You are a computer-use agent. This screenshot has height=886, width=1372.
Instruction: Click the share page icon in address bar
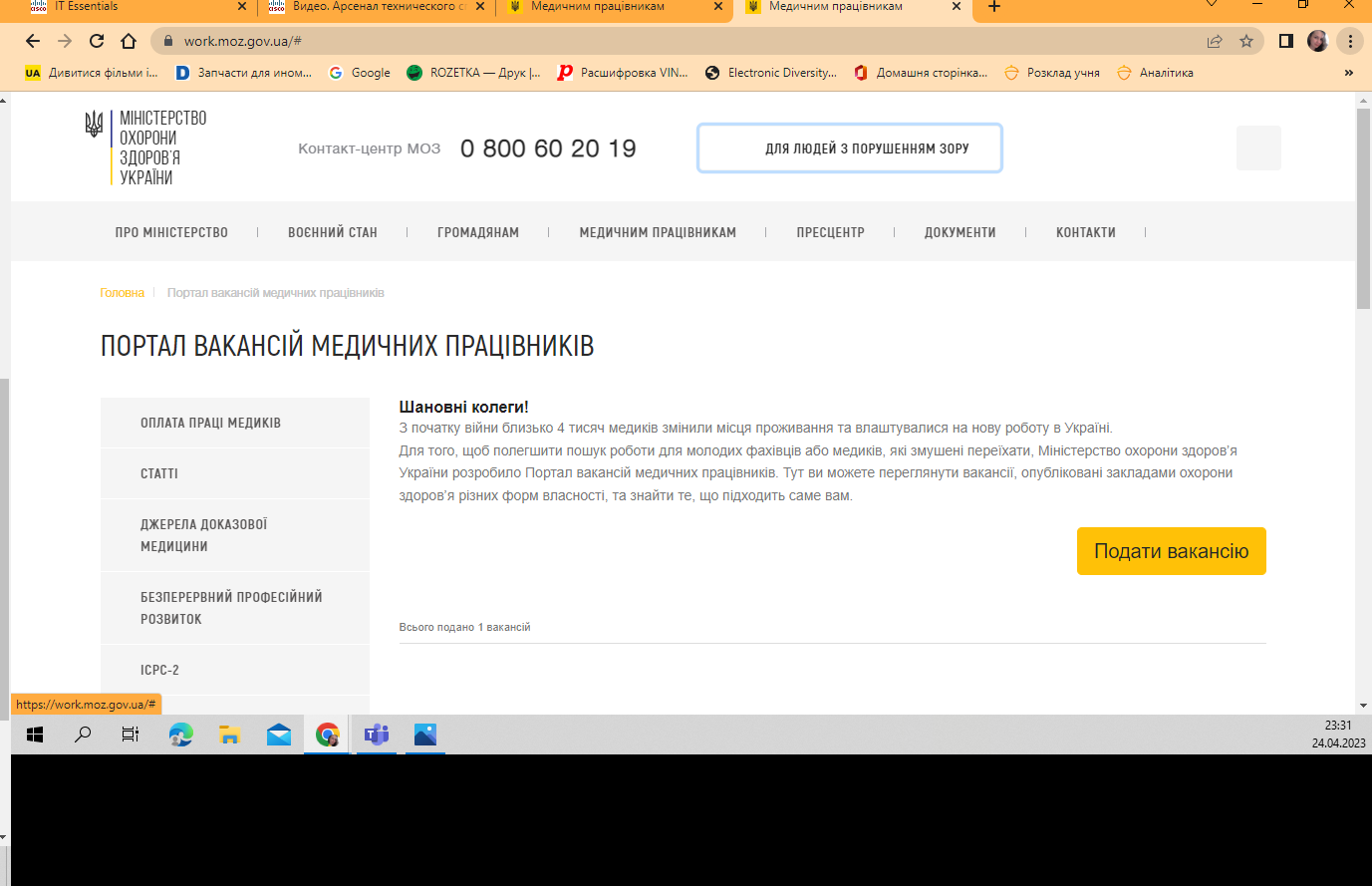click(x=1214, y=41)
